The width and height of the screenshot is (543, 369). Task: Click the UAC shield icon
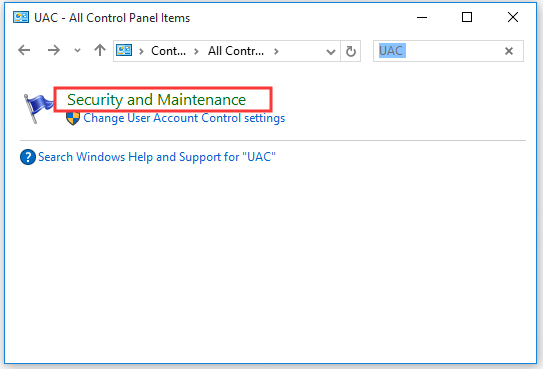(x=73, y=118)
